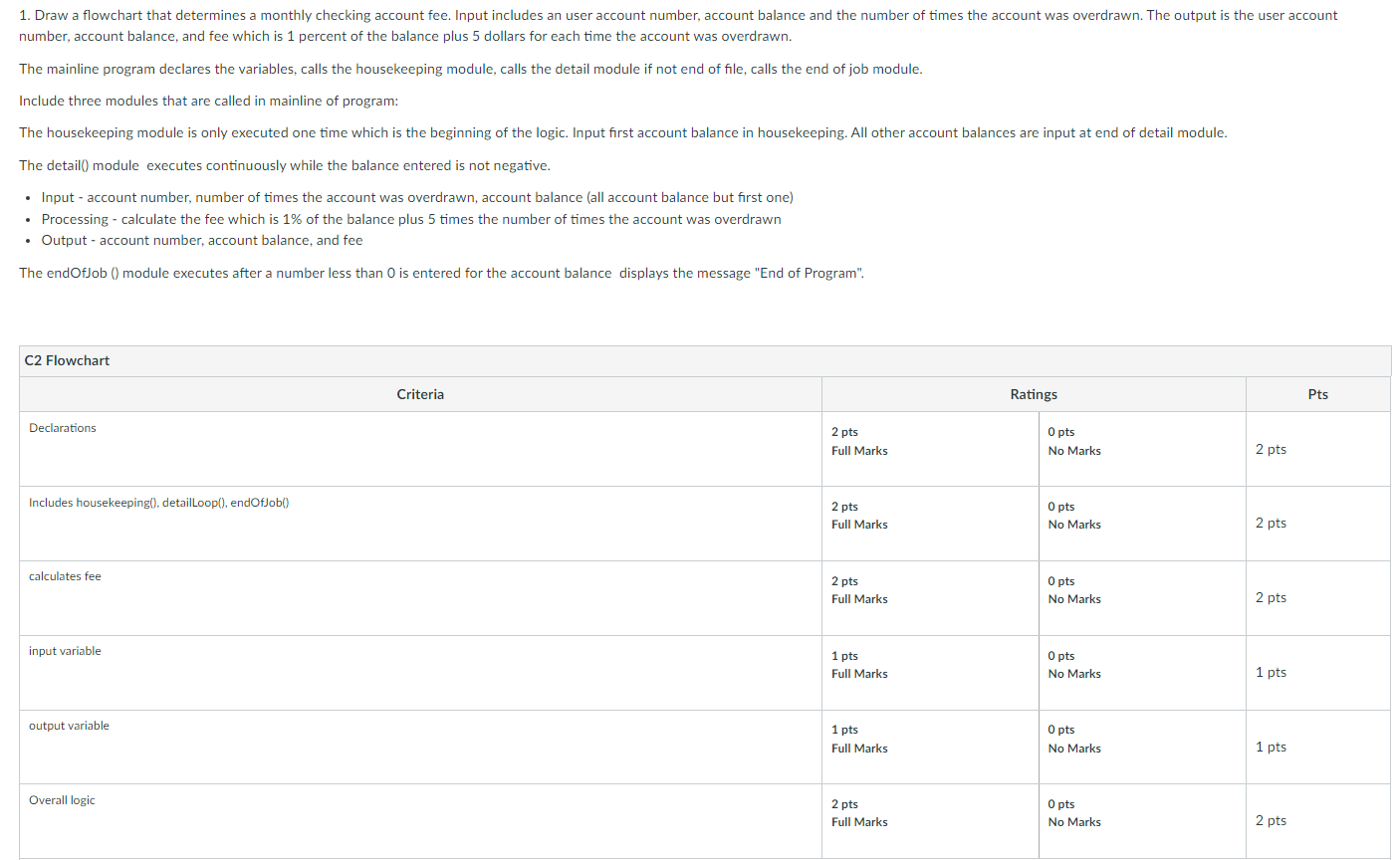Viewport: 1400px width, 860px height.
Task: Select the 'calculates fee' criterion
Action: (65, 576)
